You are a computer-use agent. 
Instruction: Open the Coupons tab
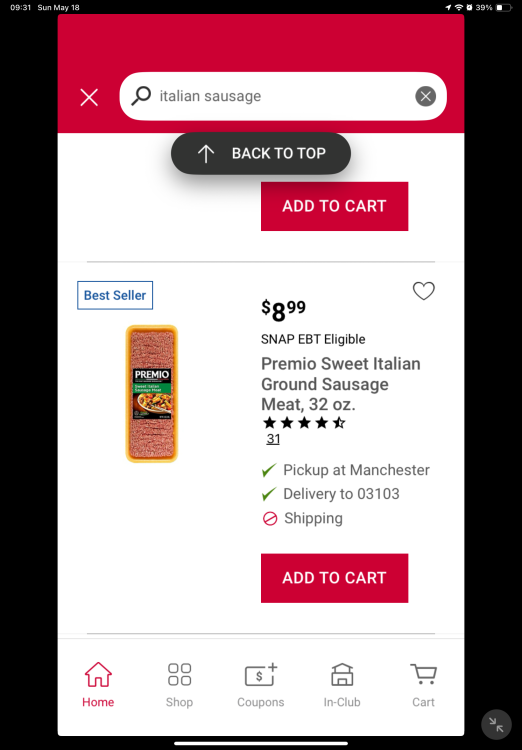(261, 685)
